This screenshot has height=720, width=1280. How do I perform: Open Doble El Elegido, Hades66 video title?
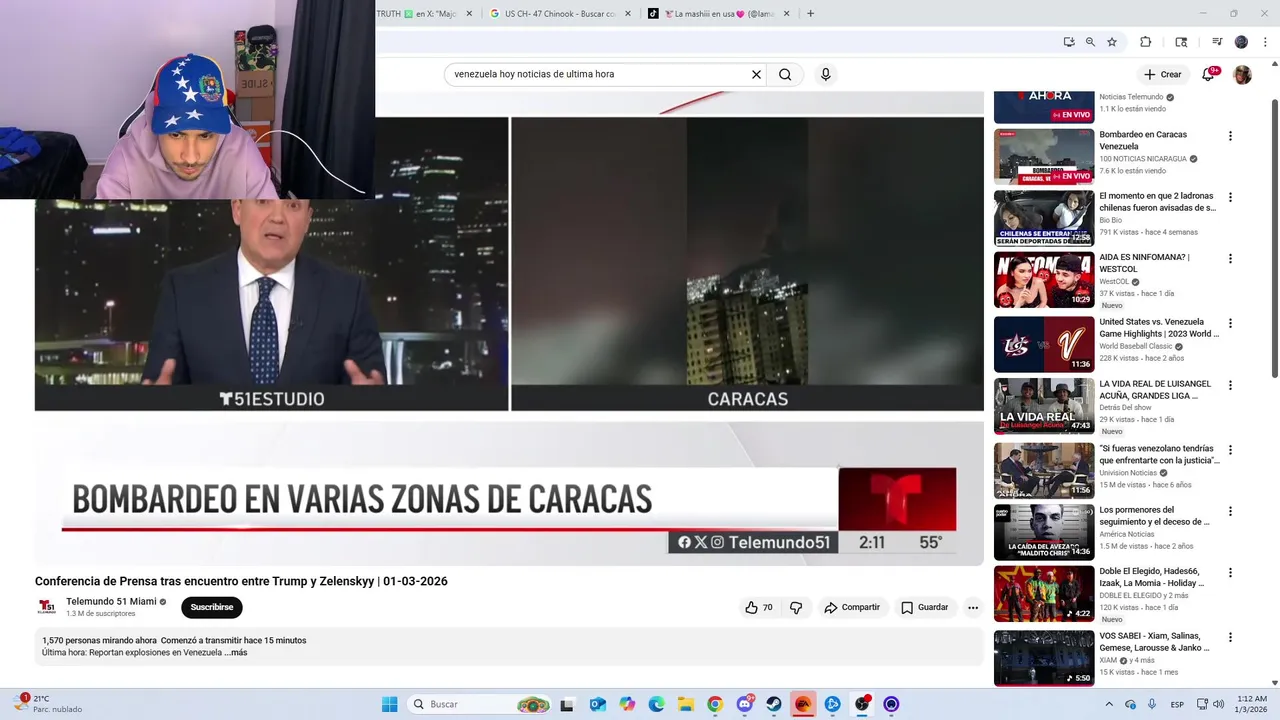(x=1151, y=577)
